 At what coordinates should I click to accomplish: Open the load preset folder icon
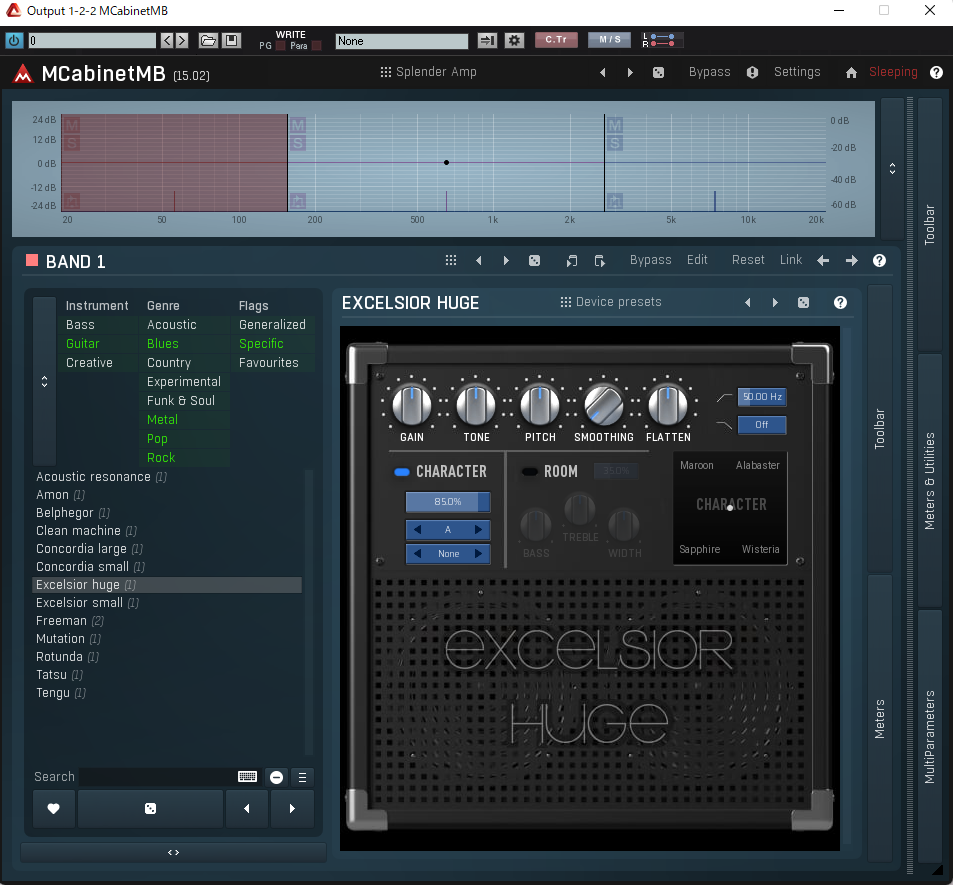[x=208, y=41]
